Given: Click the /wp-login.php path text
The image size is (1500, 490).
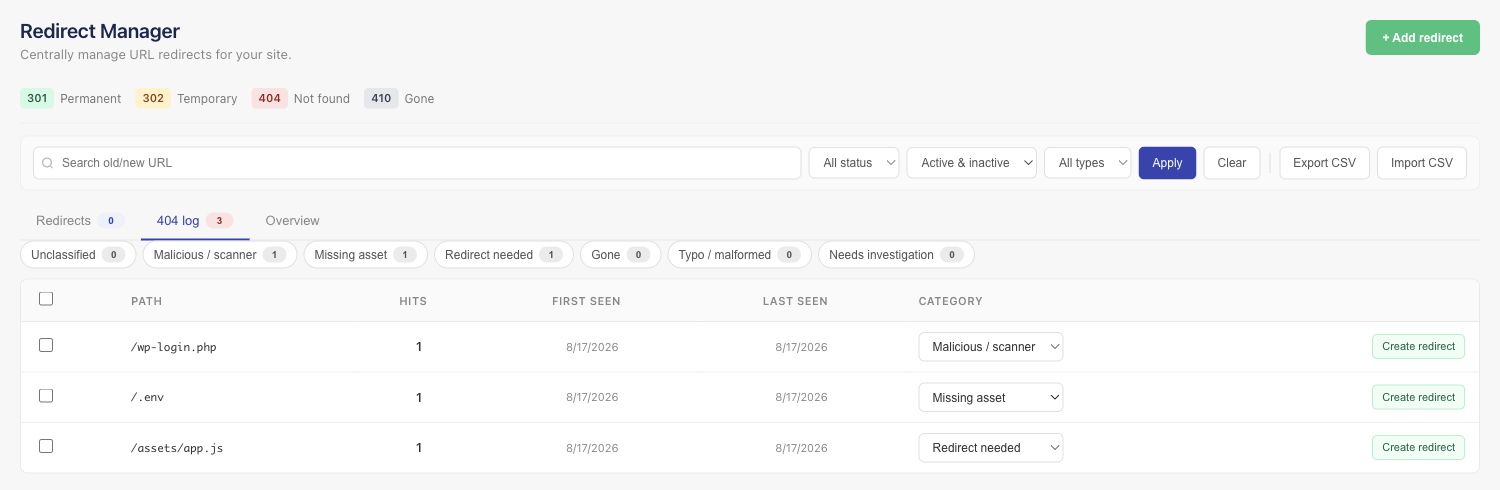Looking at the screenshot, I should coord(174,347).
